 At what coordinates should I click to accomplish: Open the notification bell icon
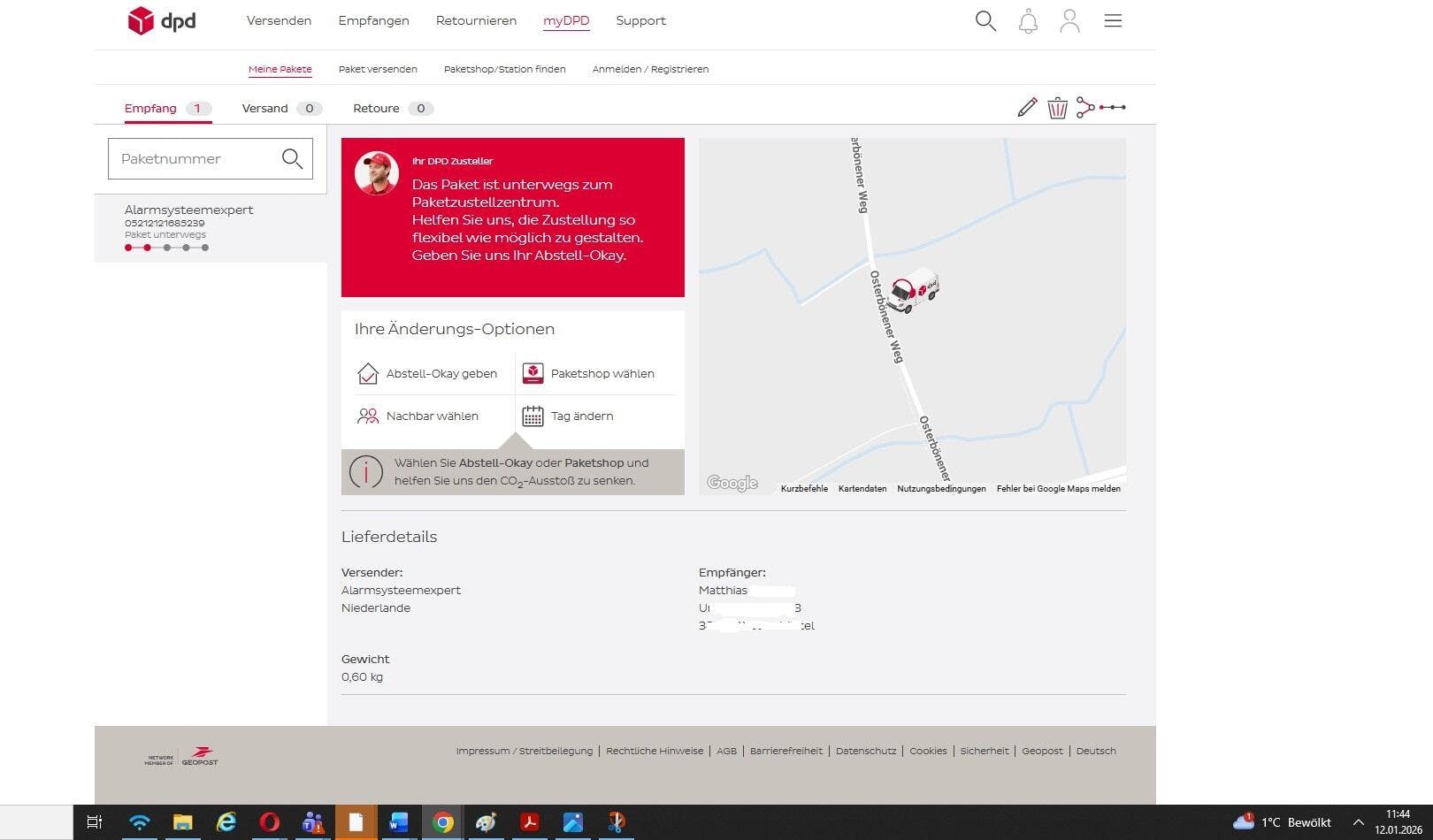(x=1028, y=21)
